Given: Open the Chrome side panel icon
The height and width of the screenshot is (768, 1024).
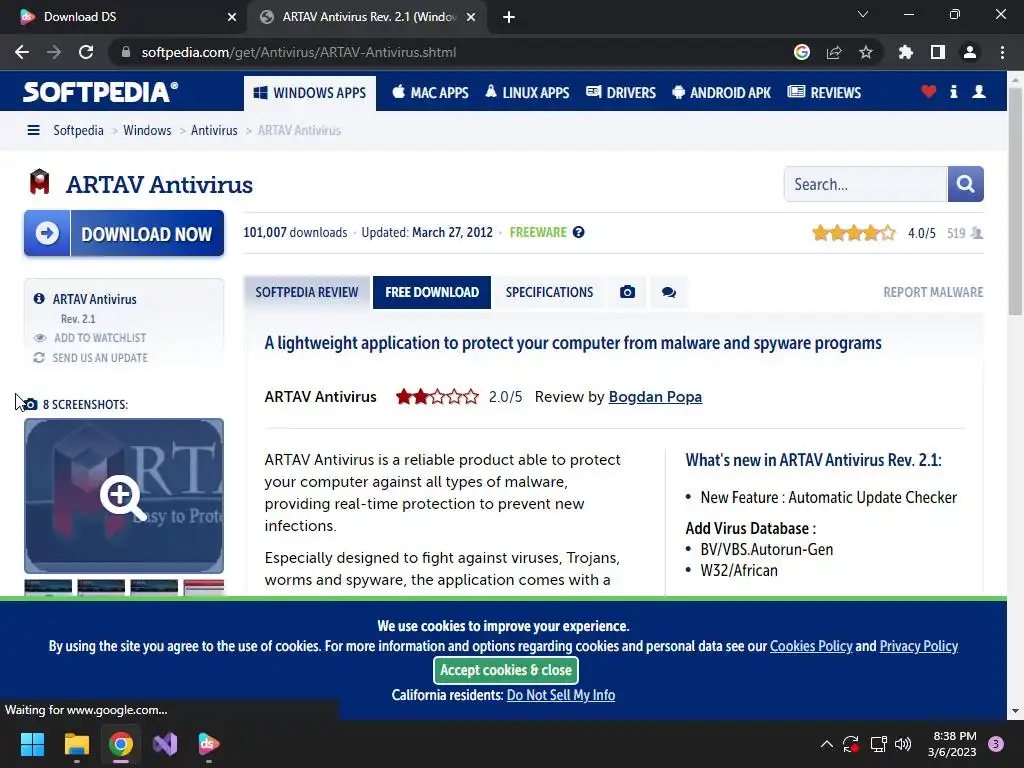Looking at the screenshot, I should (938, 52).
